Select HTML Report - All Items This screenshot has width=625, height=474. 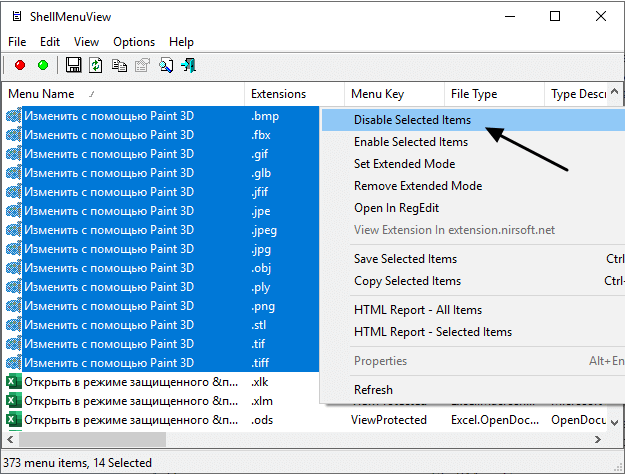click(473, 310)
